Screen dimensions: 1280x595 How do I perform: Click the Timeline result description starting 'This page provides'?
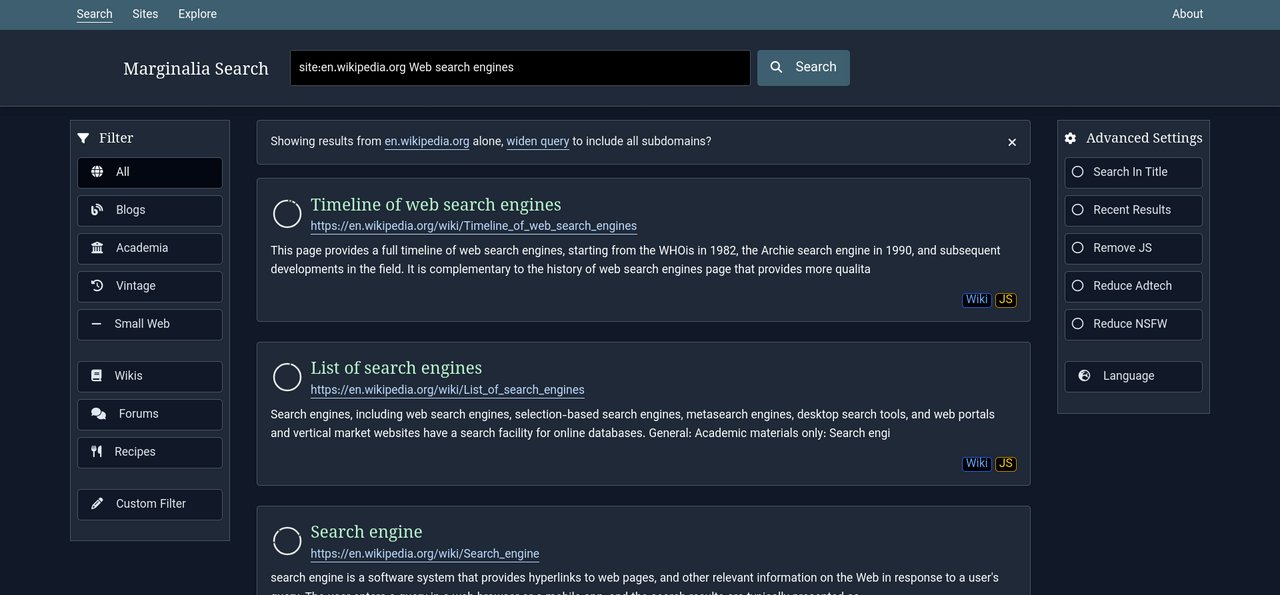pyautogui.click(x=635, y=260)
